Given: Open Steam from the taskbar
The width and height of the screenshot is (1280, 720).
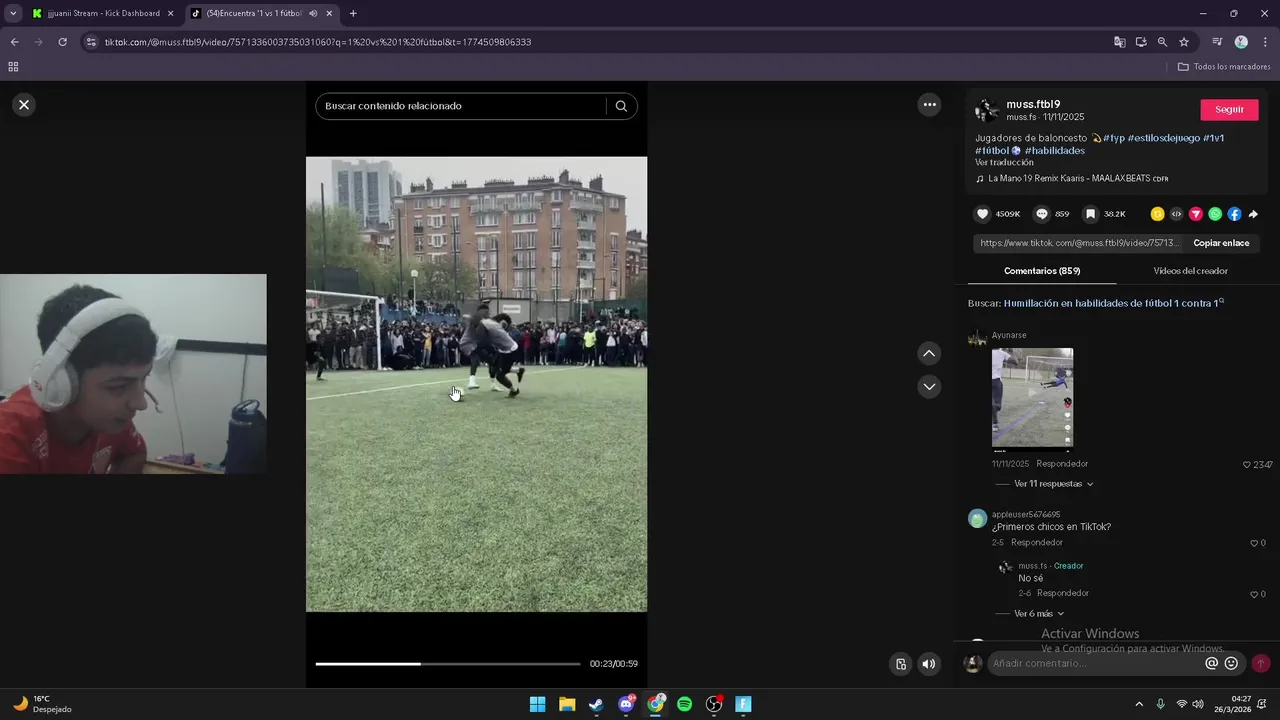Looking at the screenshot, I should click(596, 704).
